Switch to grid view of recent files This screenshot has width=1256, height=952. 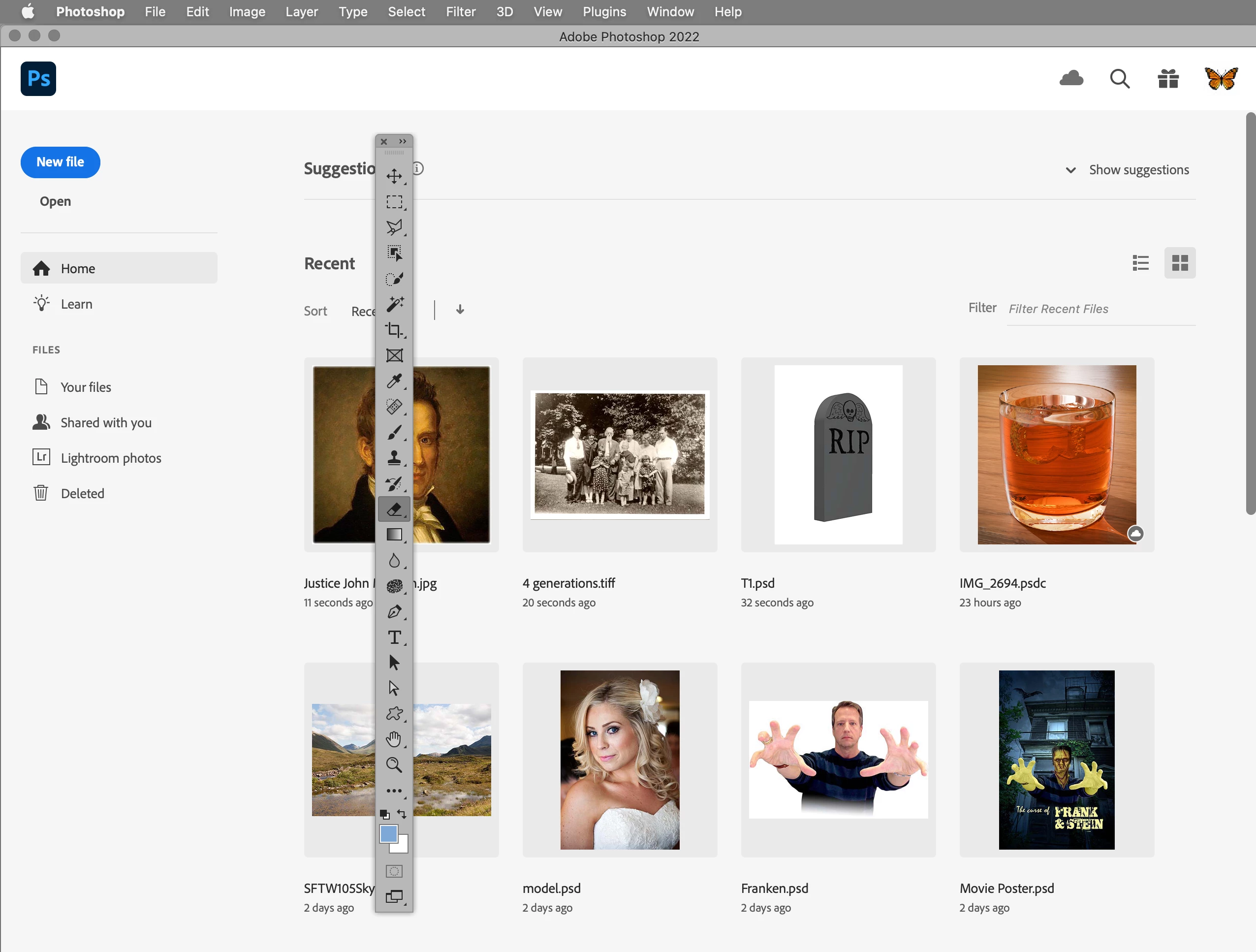(x=1179, y=263)
